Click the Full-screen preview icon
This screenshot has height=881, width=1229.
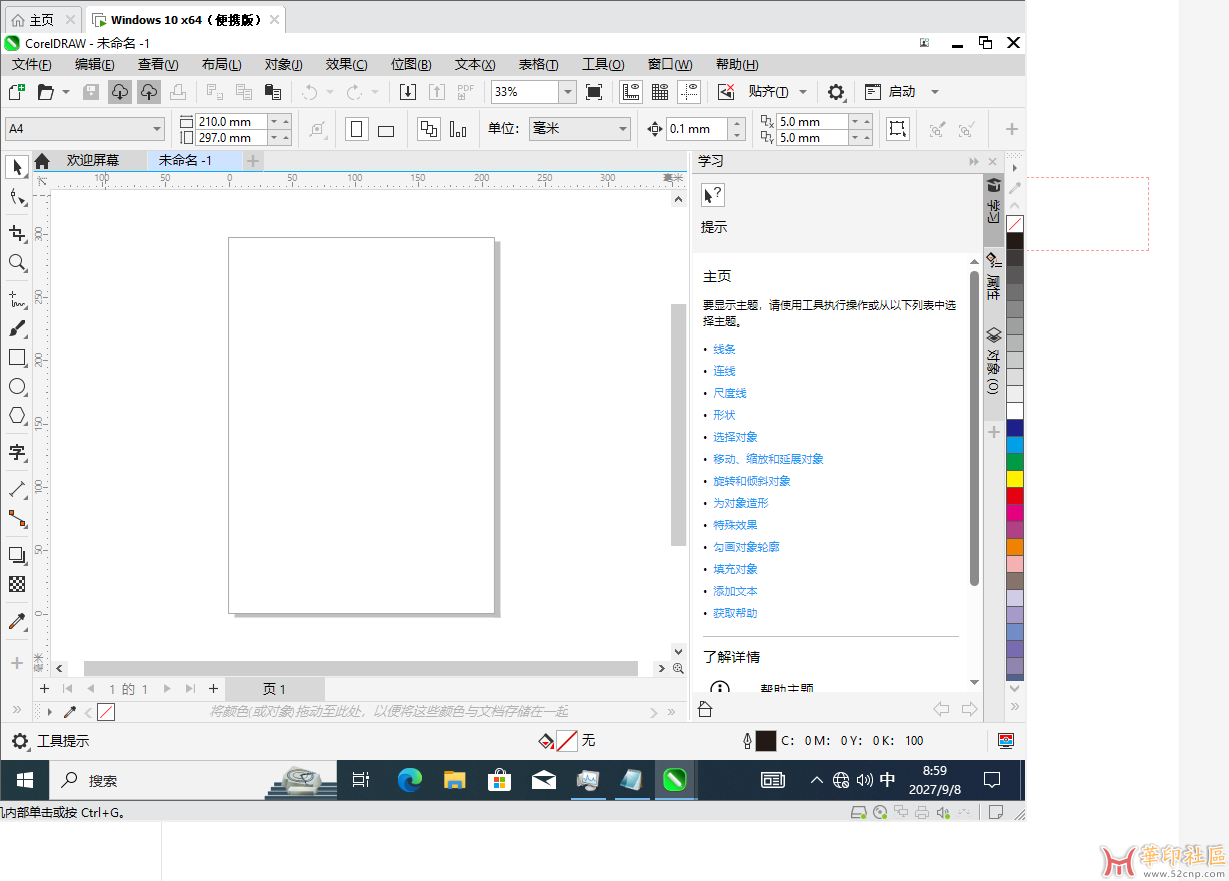point(594,92)
